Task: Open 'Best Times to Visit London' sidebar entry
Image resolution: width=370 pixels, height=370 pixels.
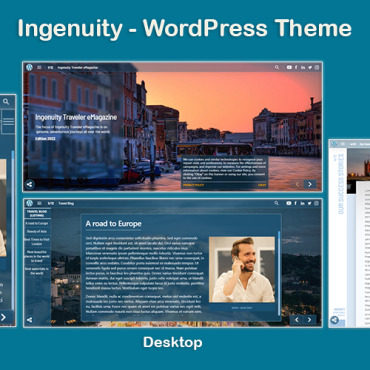Action: coord(37,242)
